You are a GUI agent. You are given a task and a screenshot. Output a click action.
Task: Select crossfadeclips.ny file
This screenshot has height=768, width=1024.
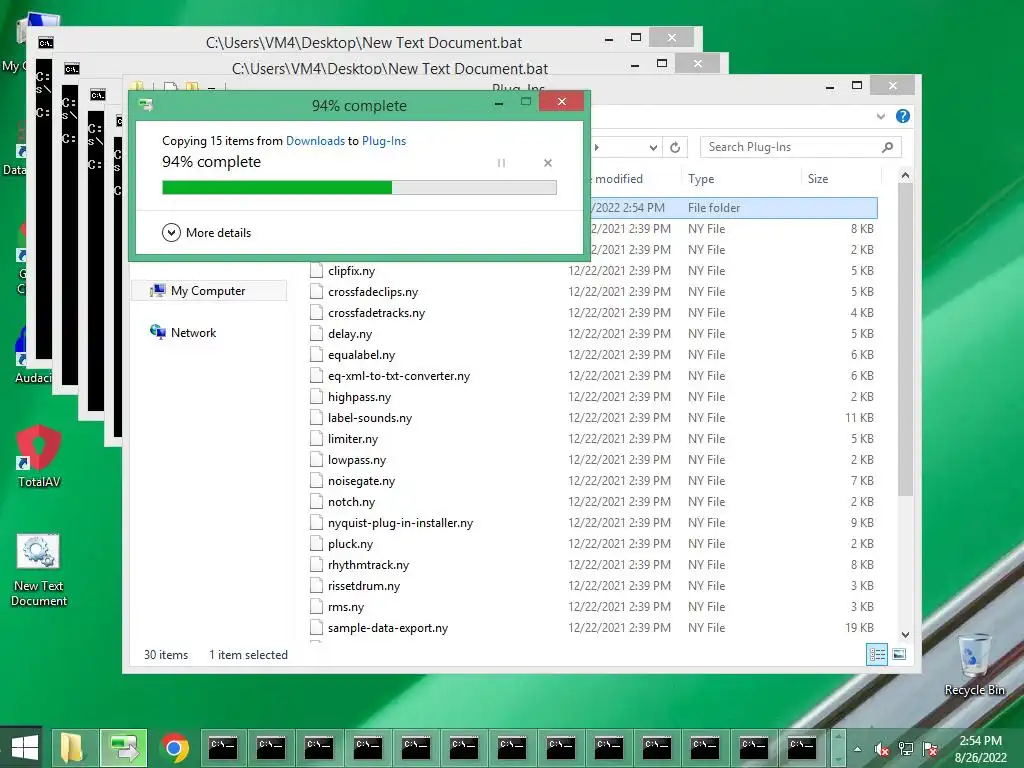coord(373,292)
